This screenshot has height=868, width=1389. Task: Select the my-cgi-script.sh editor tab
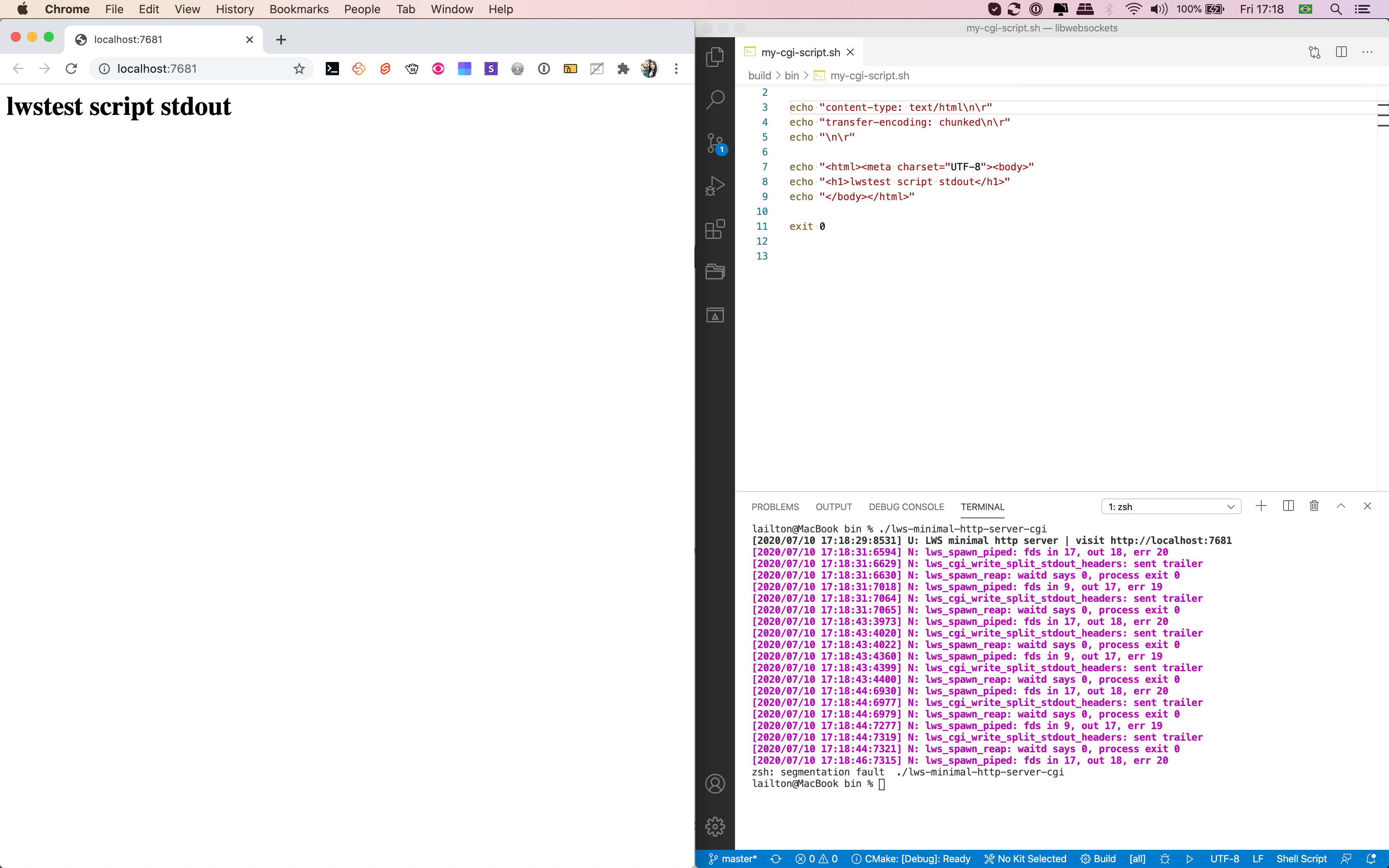coord(800,52)
